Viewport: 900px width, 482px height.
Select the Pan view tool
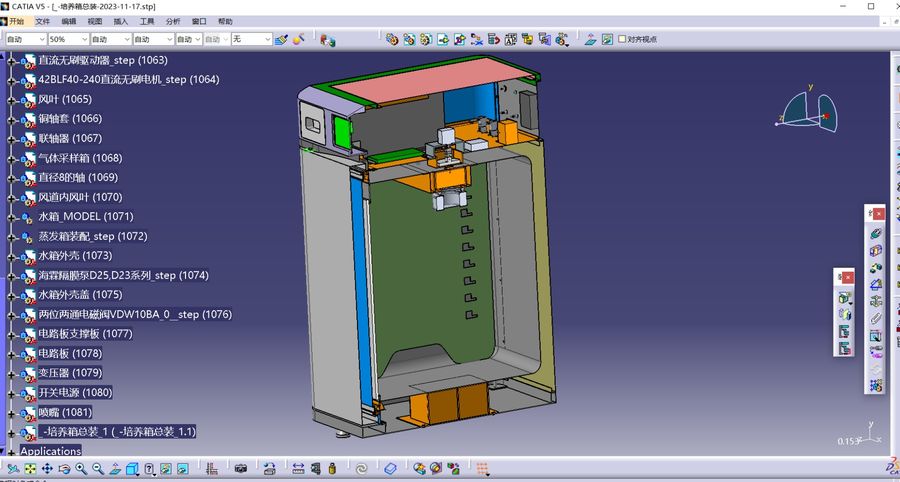click(47, 469)
